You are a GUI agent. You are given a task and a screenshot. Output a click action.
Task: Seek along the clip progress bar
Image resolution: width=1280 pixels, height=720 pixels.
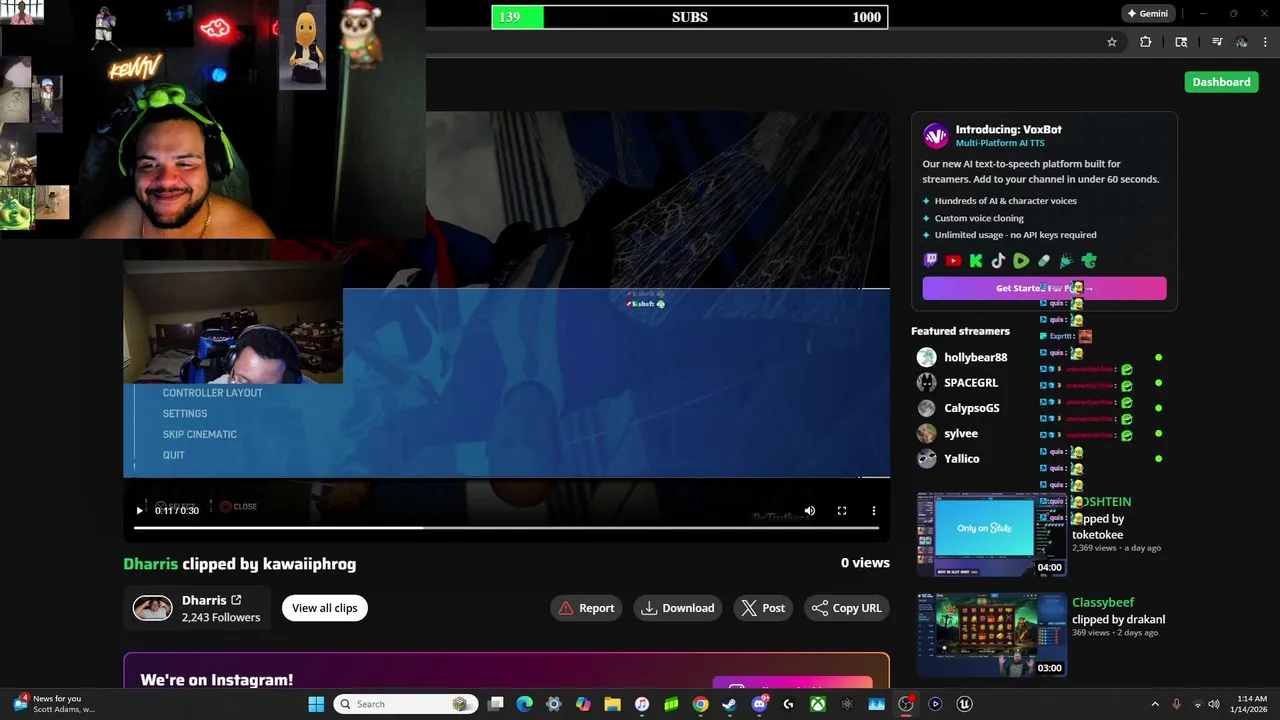coord(506,528)
